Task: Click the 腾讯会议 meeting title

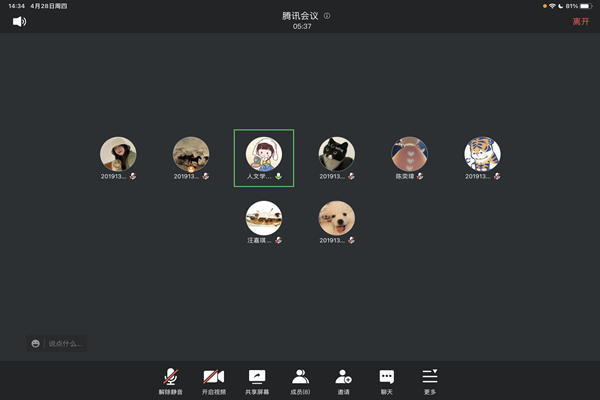Action: click(300, 16)
